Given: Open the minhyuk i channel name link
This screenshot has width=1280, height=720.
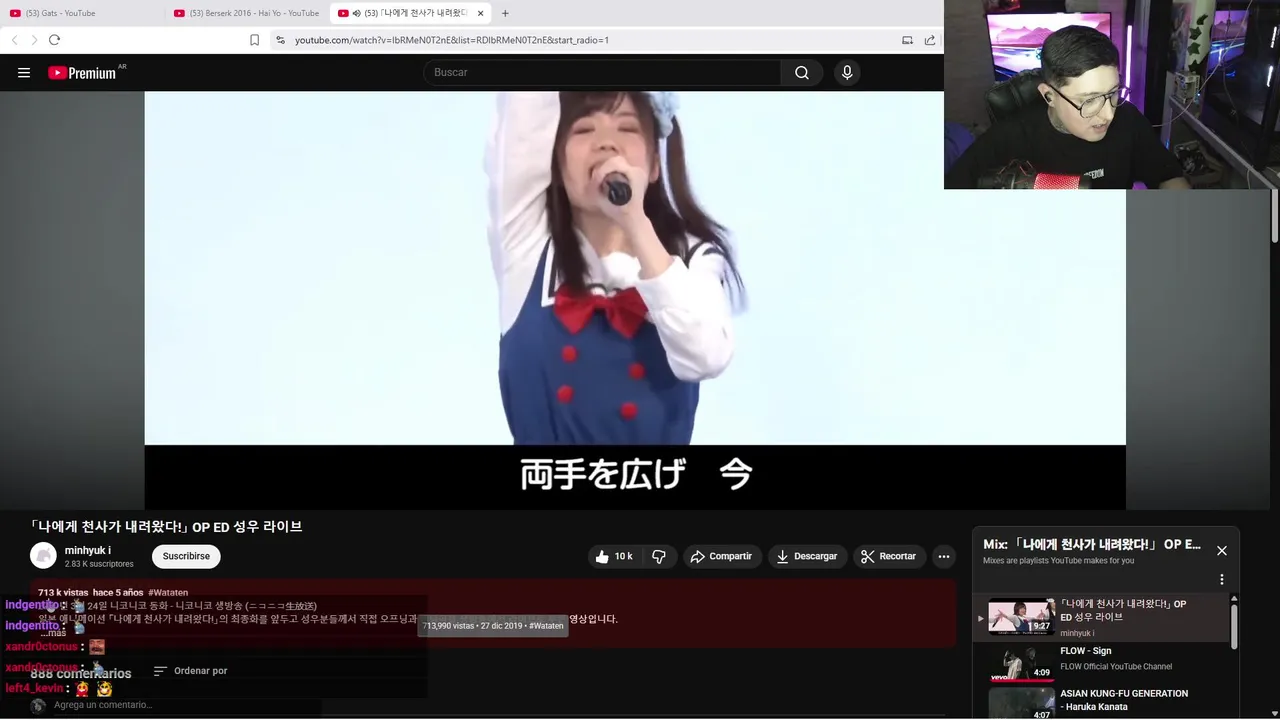Looking at the screenshot, I should point(88,550).
